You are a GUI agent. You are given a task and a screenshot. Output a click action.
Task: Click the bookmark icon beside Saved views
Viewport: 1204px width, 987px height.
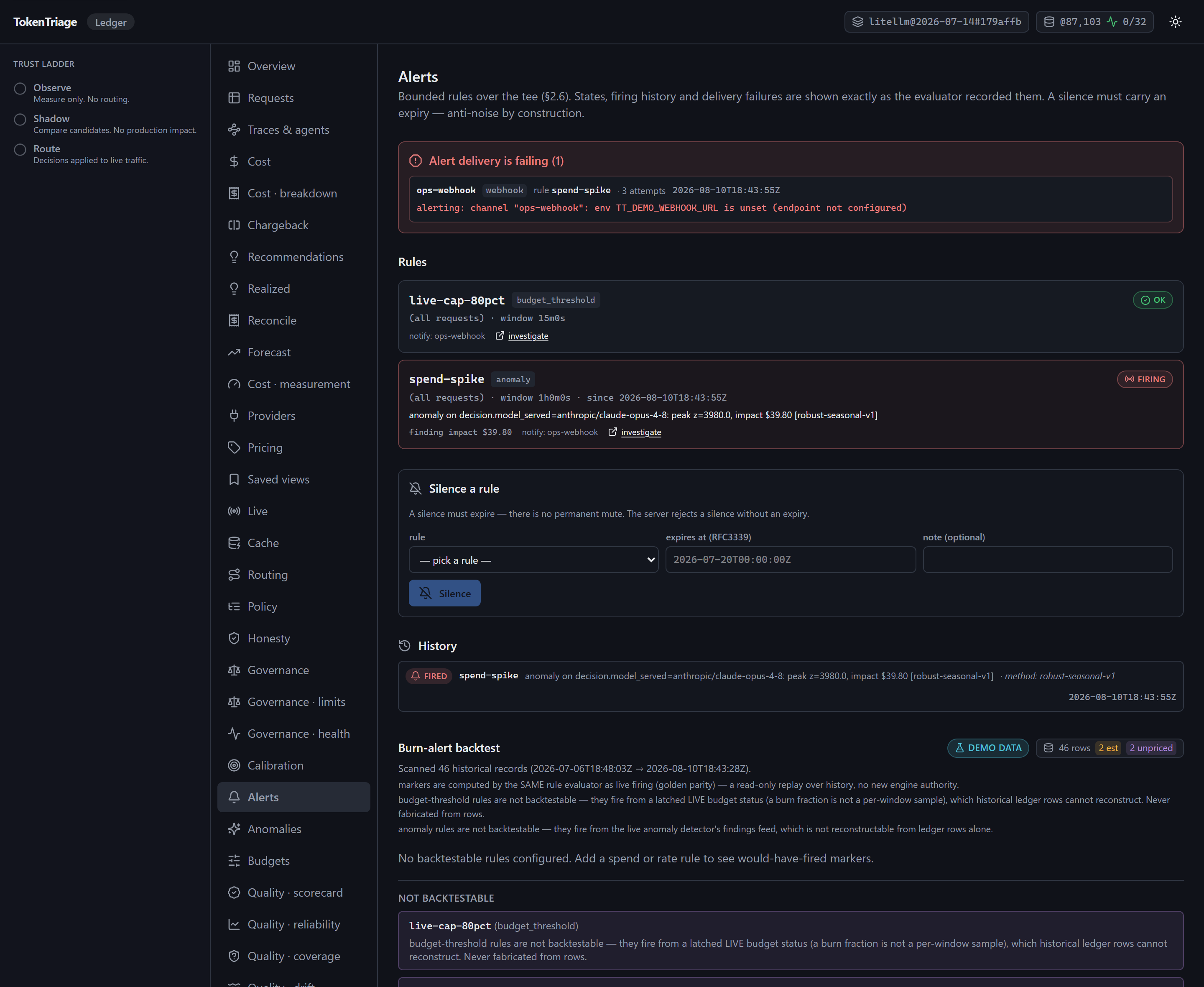234,480
